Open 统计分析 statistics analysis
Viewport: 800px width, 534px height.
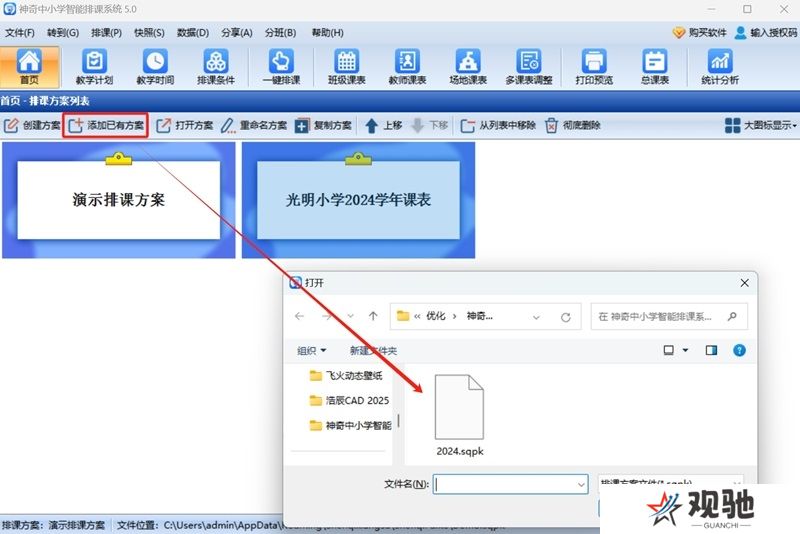tap(720, 67)
